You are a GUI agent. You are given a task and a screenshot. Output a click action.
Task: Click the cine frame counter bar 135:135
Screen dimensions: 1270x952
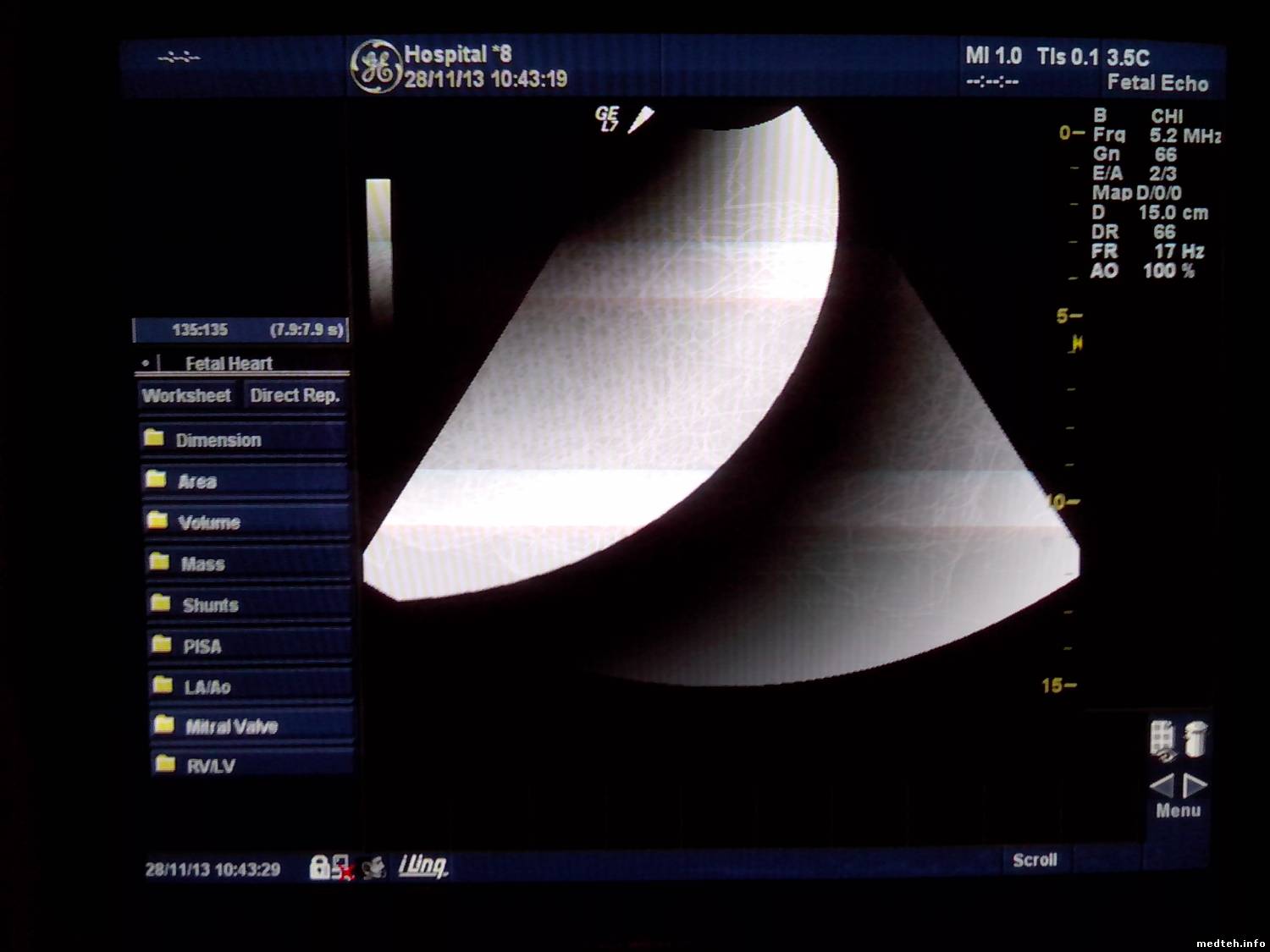coord(240,329)
